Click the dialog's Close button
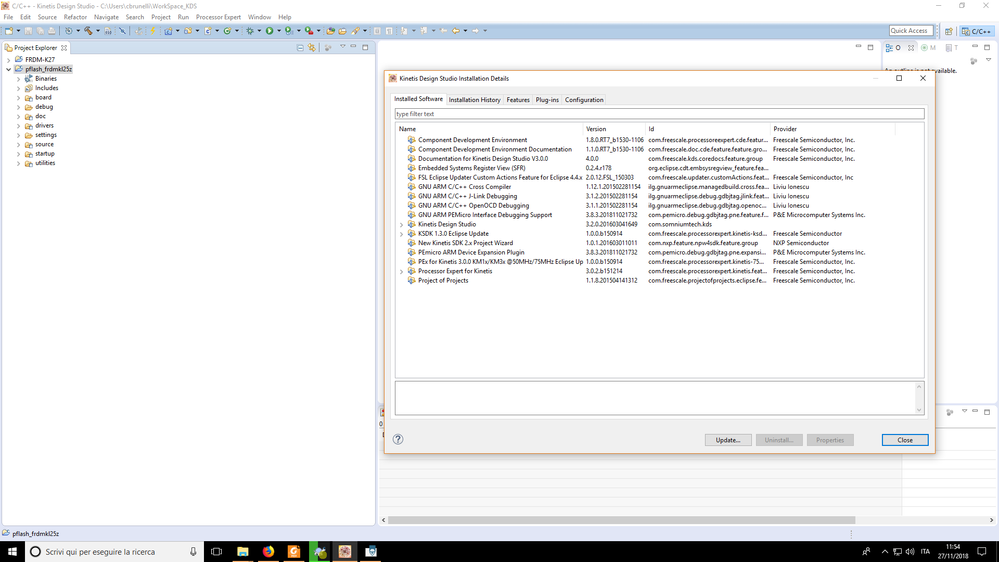This screenshot has height=562, width=999. 905,440
